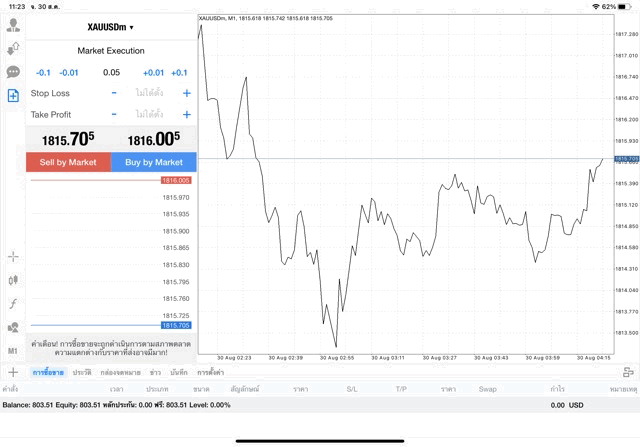Expand the XAUUSDm symbol dropdown
The height and width of the screenshot is (447, 640).
(x=111, y=28)
